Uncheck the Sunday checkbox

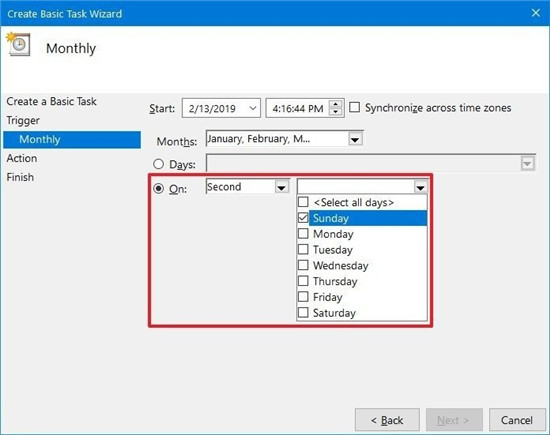[303, 218]
